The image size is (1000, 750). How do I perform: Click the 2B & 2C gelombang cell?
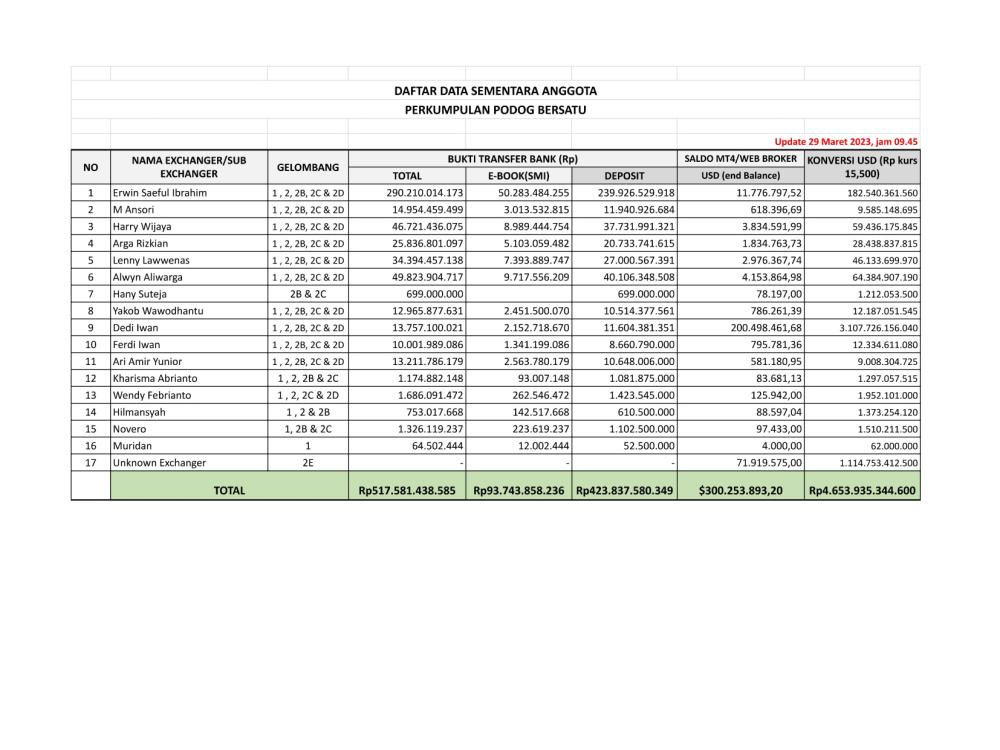click(x=308, y=294)
